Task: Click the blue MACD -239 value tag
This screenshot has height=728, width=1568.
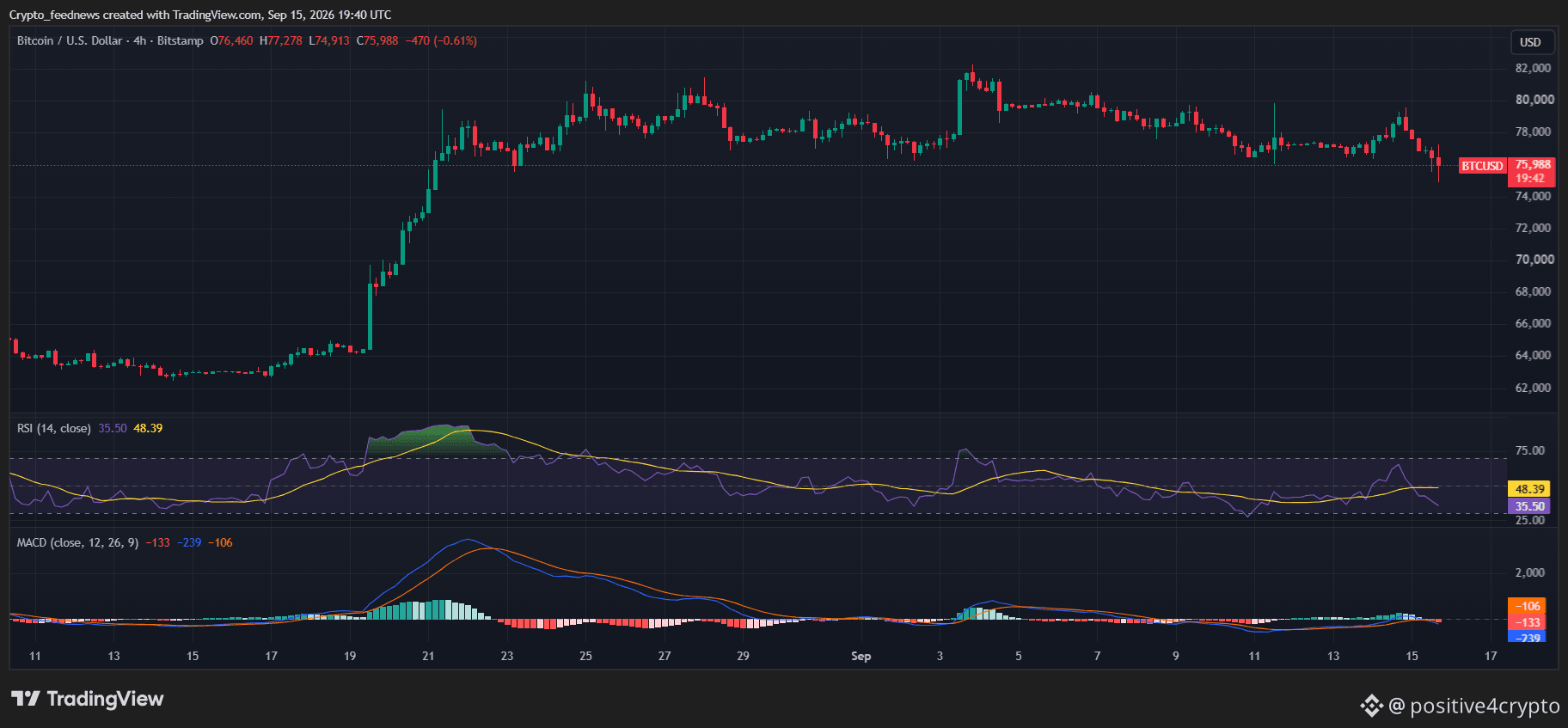Action: tap(1528, 638)
